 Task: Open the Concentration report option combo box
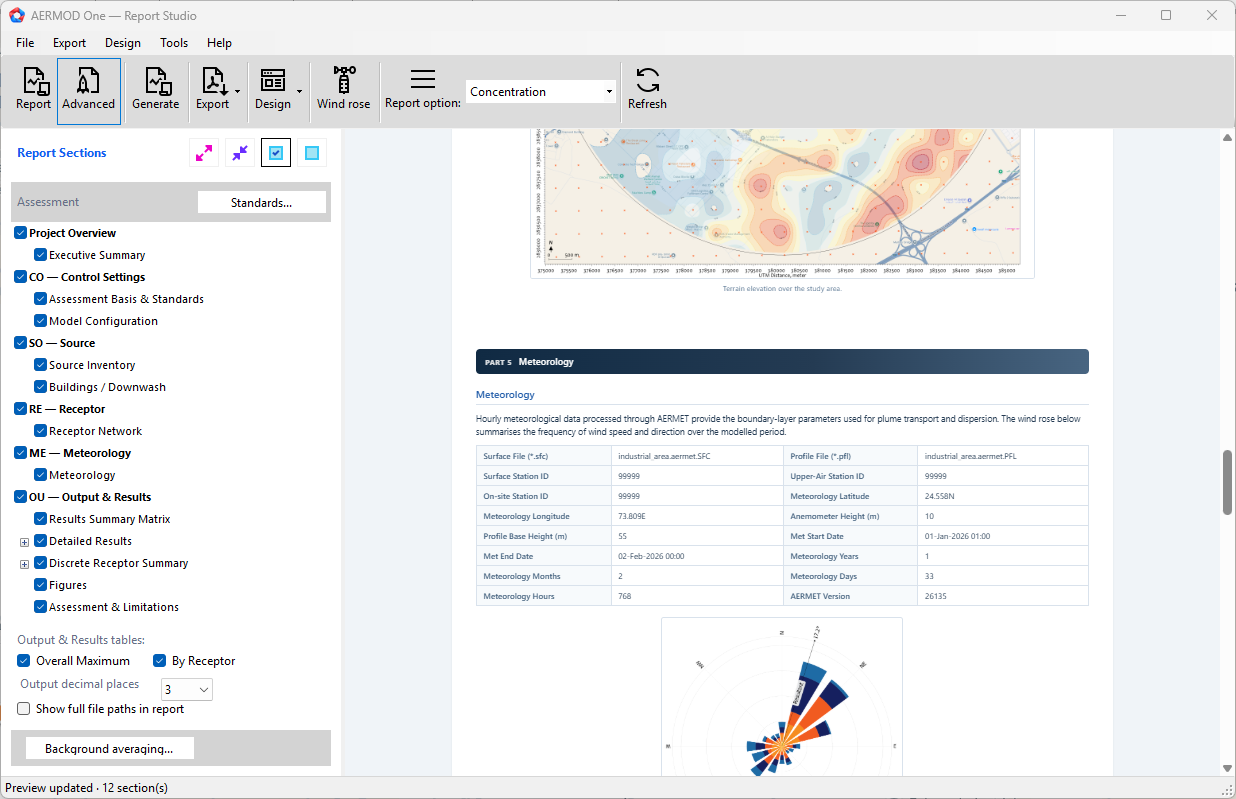541,92
